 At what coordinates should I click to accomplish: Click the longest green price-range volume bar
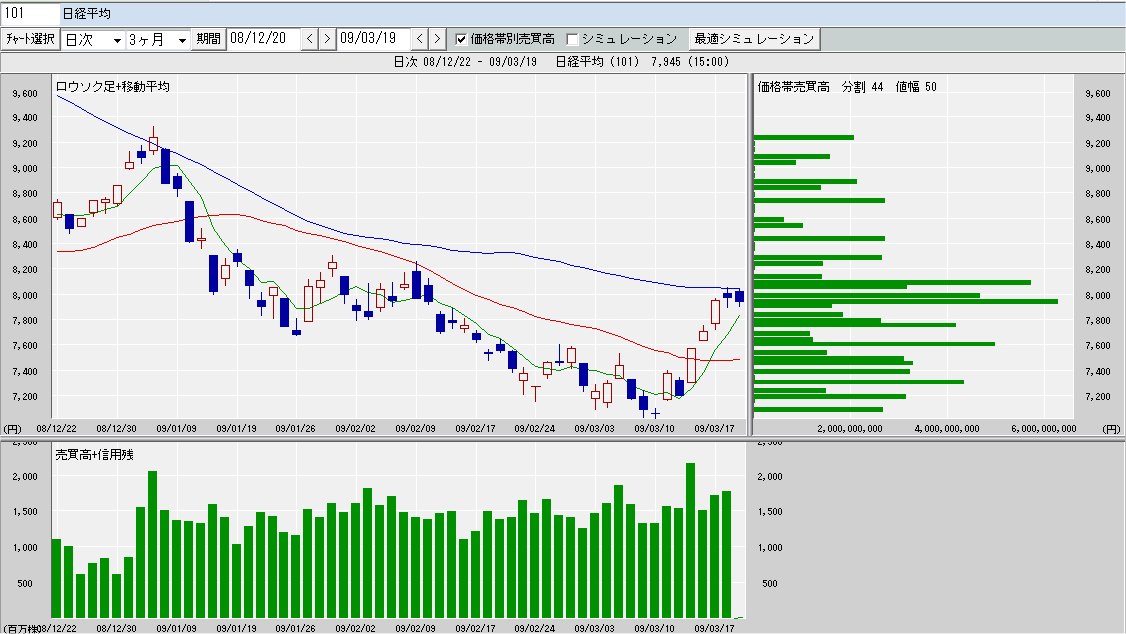(x=905, y=301)
